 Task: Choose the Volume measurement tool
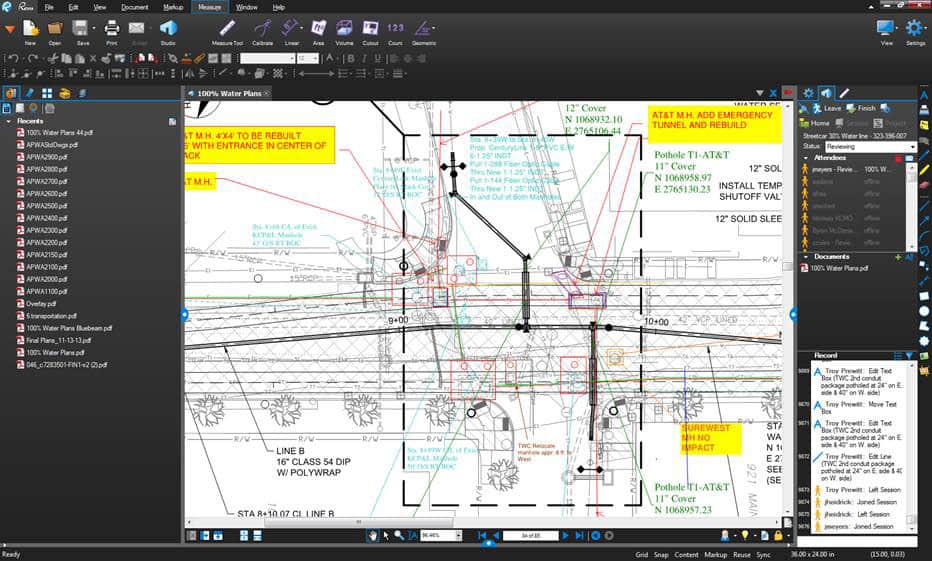point(344,29)
